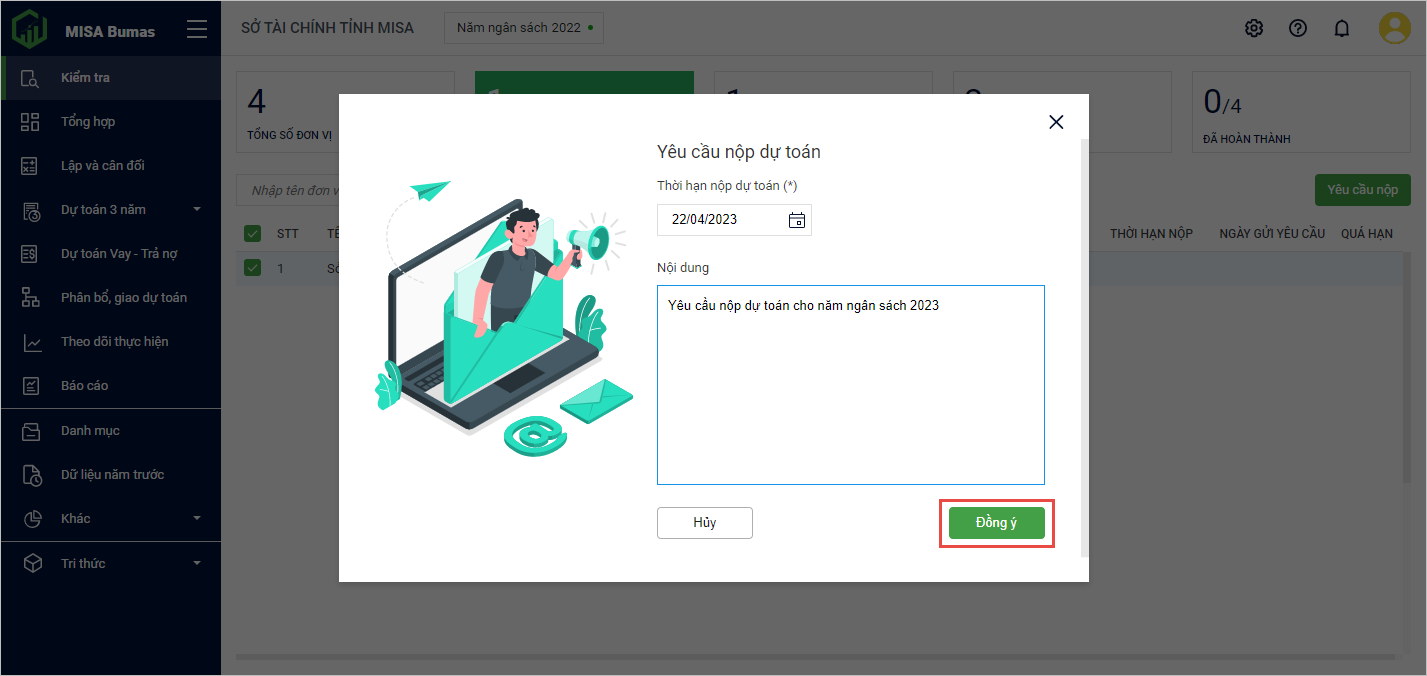Select Phân bổ, giao dự toán menu

[x=110, y=298]
